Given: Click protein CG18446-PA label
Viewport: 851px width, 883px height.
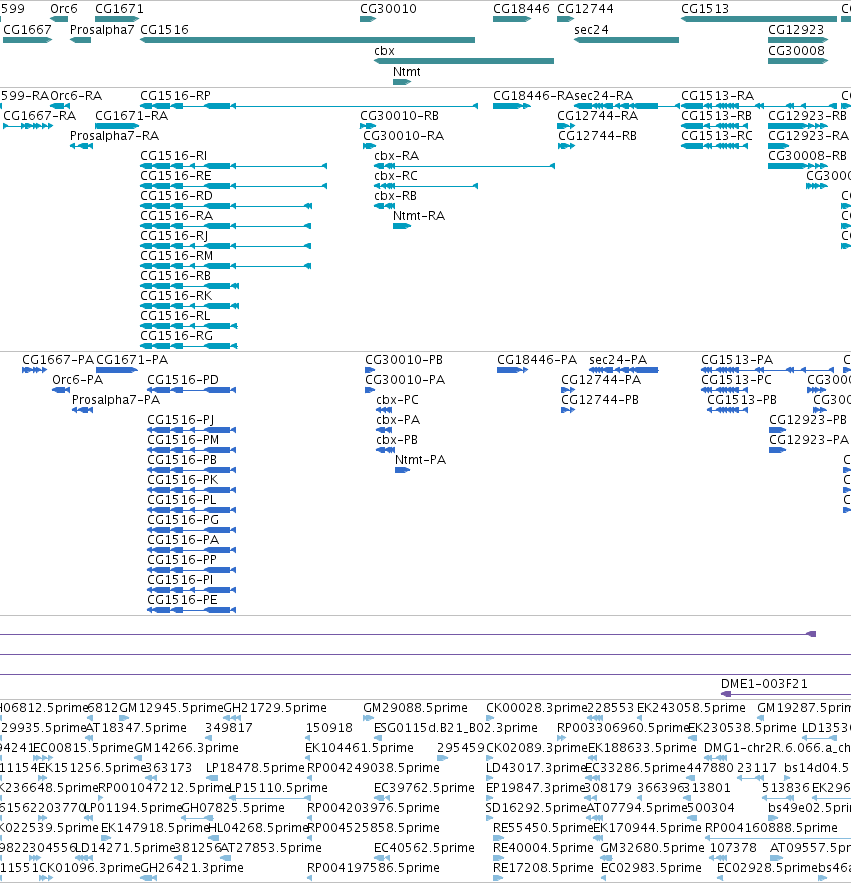Looking at the screenshot, I should pyautogui.click(x=537, y=360).
